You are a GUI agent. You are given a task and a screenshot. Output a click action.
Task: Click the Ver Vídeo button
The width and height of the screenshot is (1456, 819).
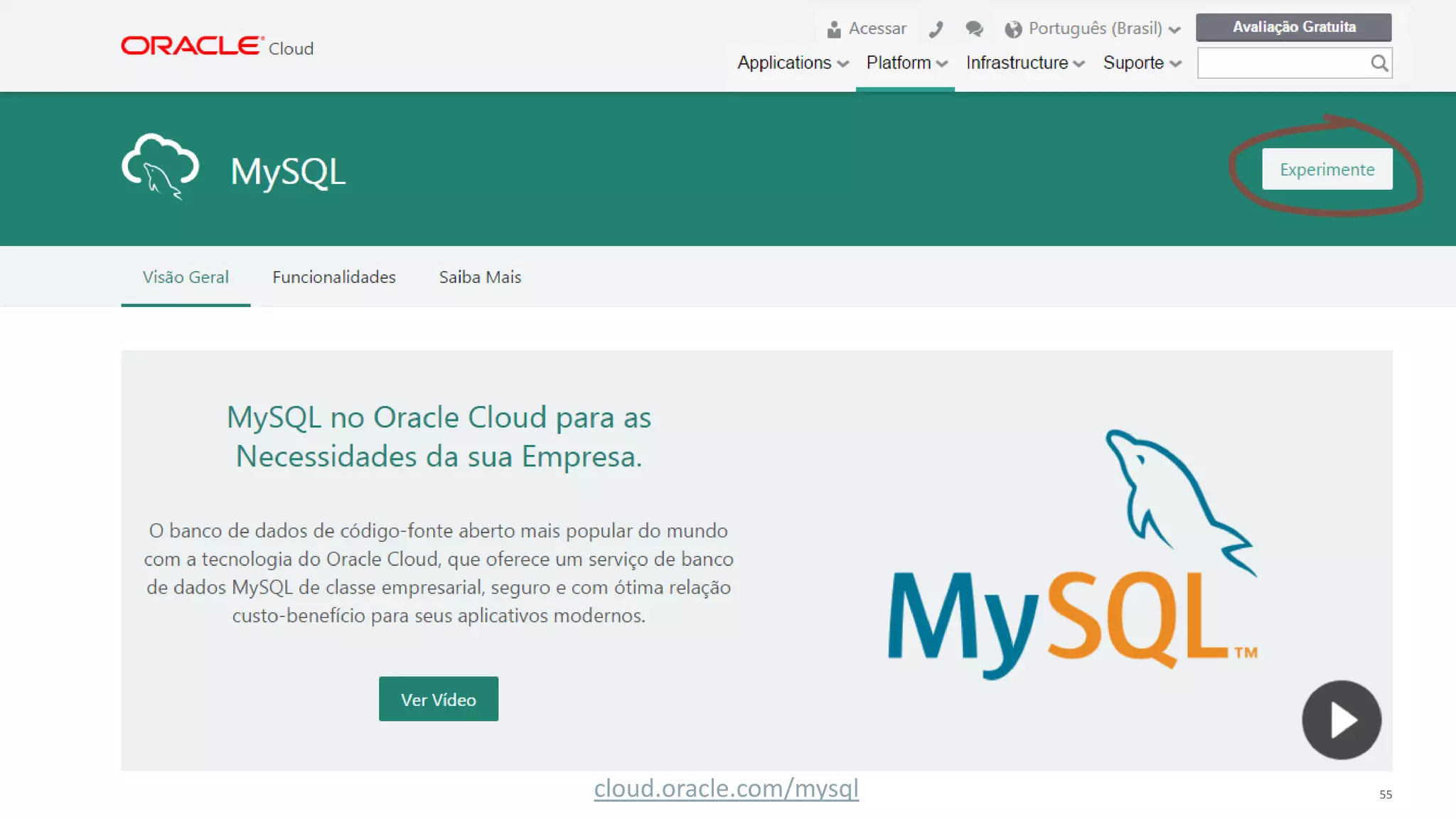pos(438,699)
